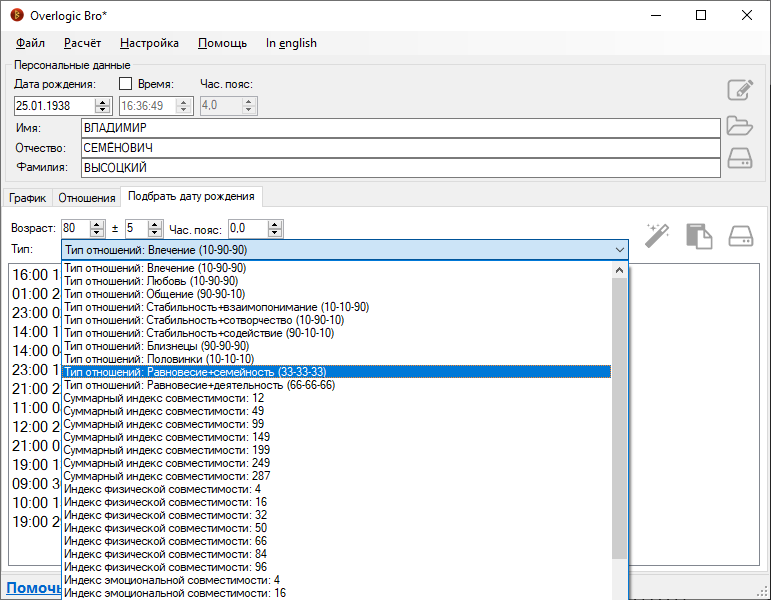The image size is (771, 600).
Task: Click the copy documents icon
Action: [x=698, y=235]
